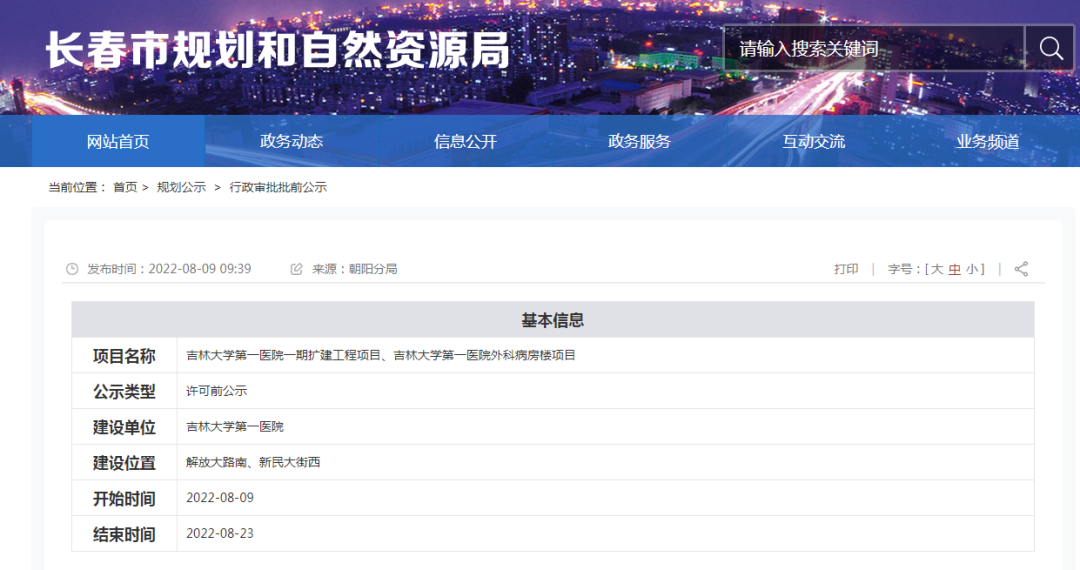Open the 互动交流 nav tab

click(813, 141)
